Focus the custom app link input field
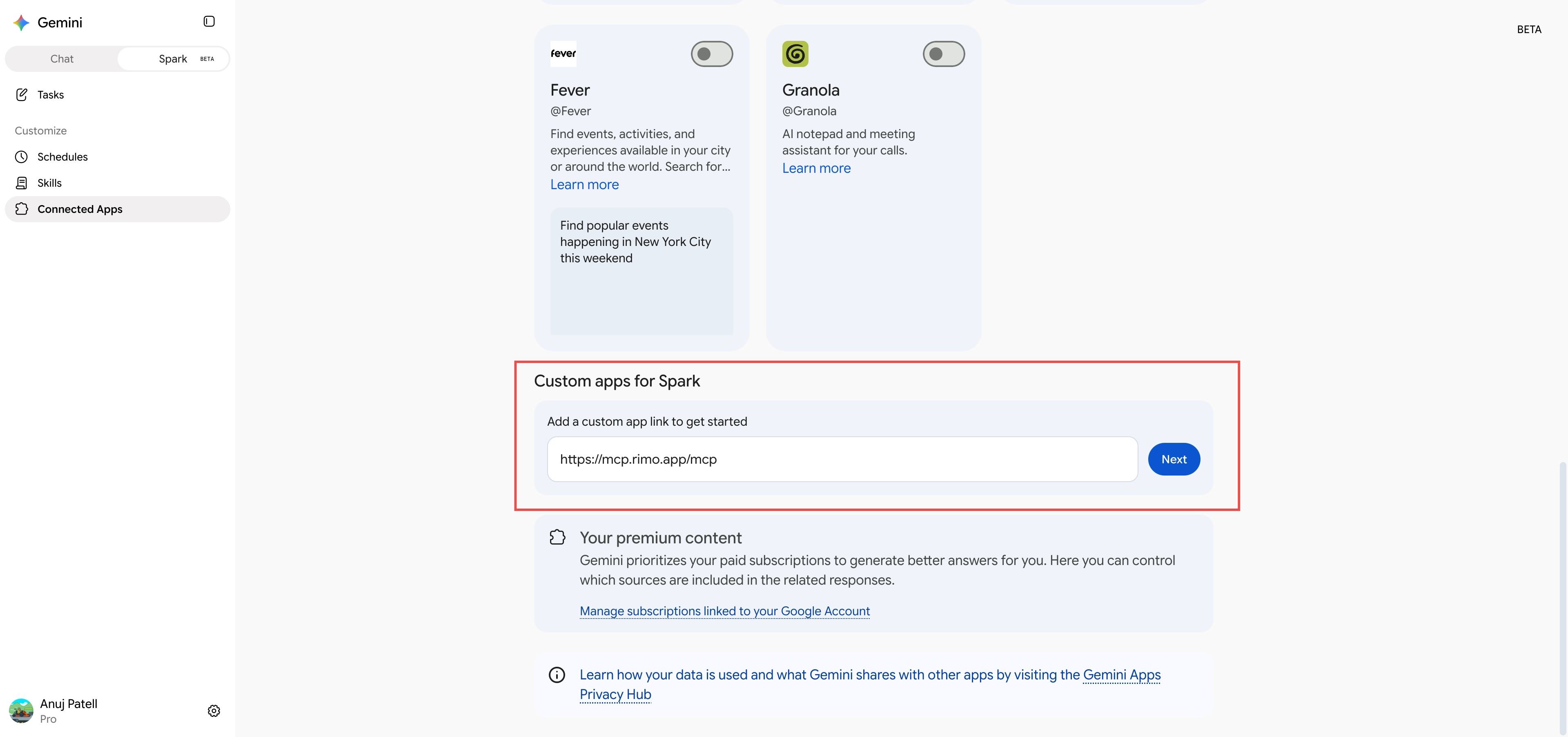1568x737 pixels. click(842, 459)
